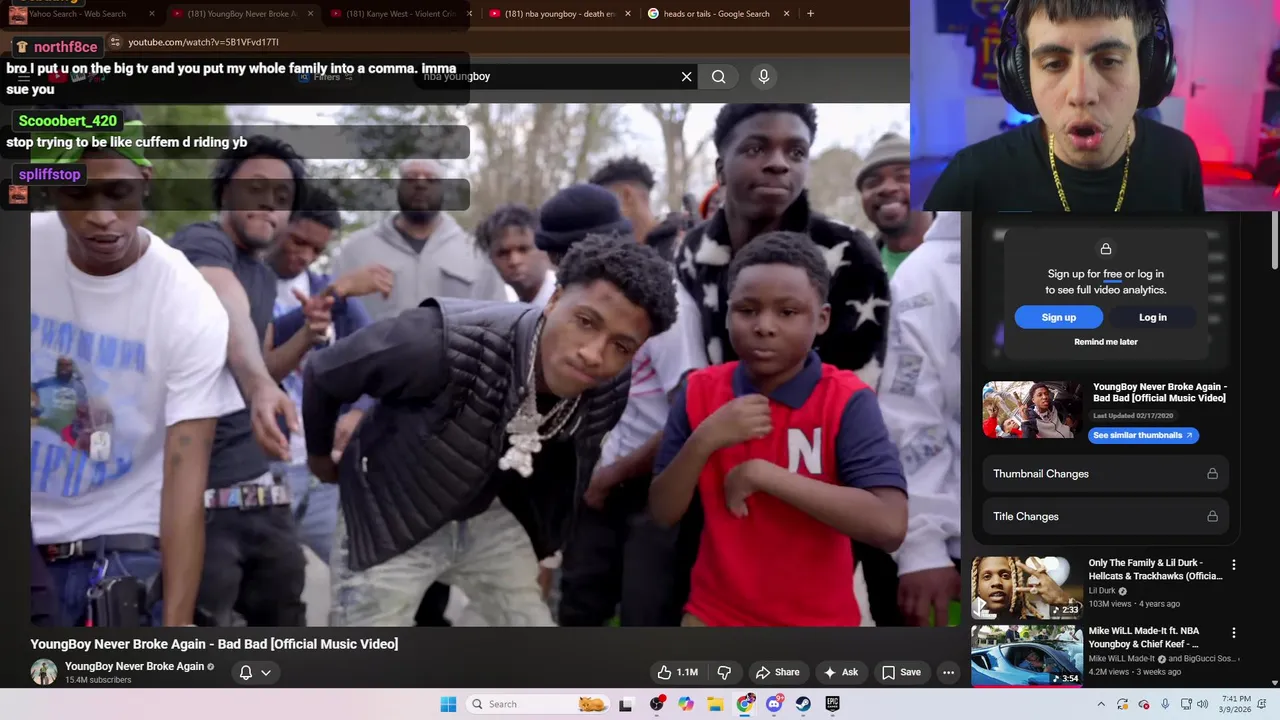The image size is (1280, 720).
Task: Switch to nba youngboy death tab
Action: pyautogui.click(x=560, y=14)
